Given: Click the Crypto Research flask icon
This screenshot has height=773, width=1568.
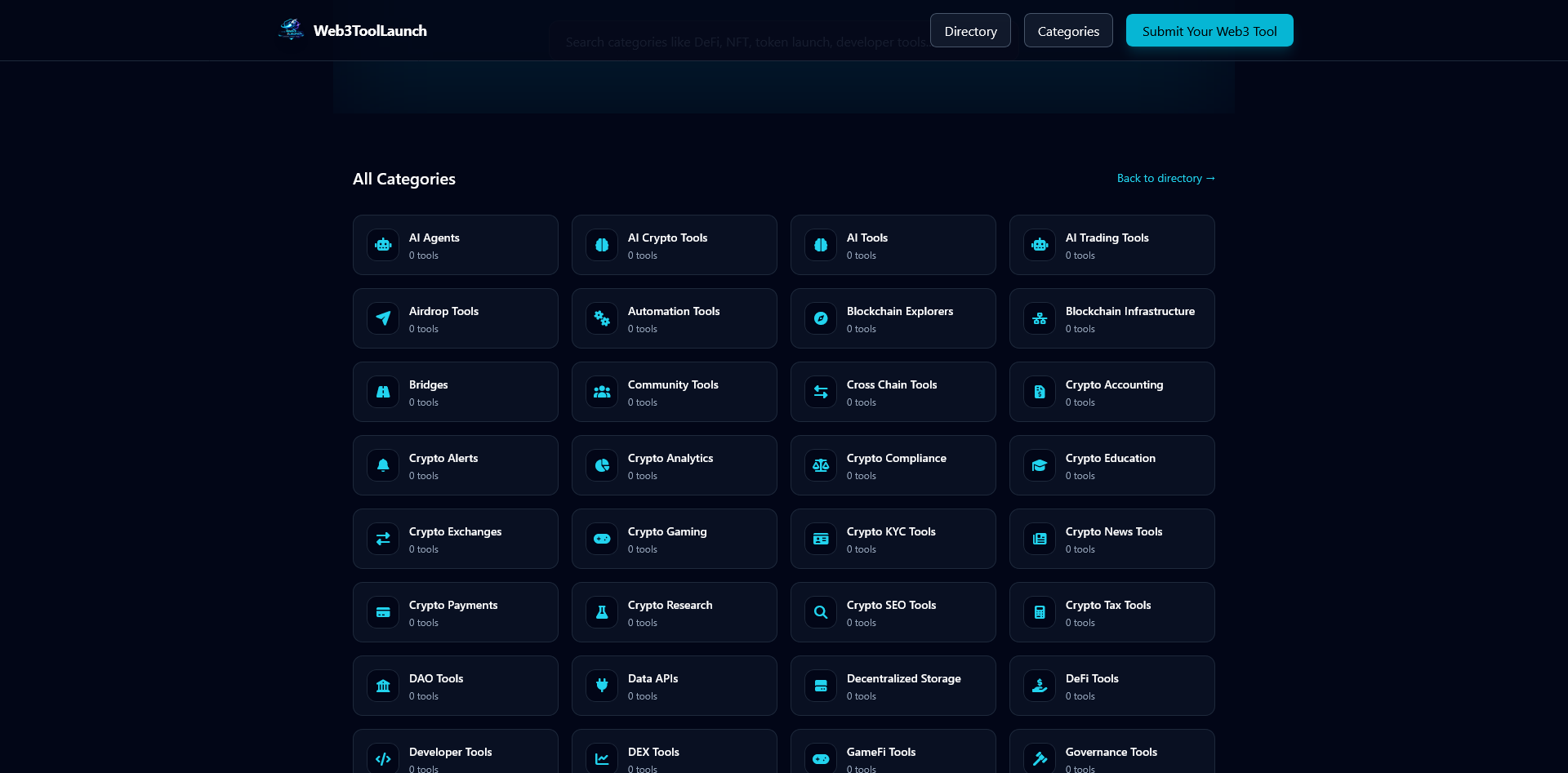Looking at the screenshot, I should point(602,612).
